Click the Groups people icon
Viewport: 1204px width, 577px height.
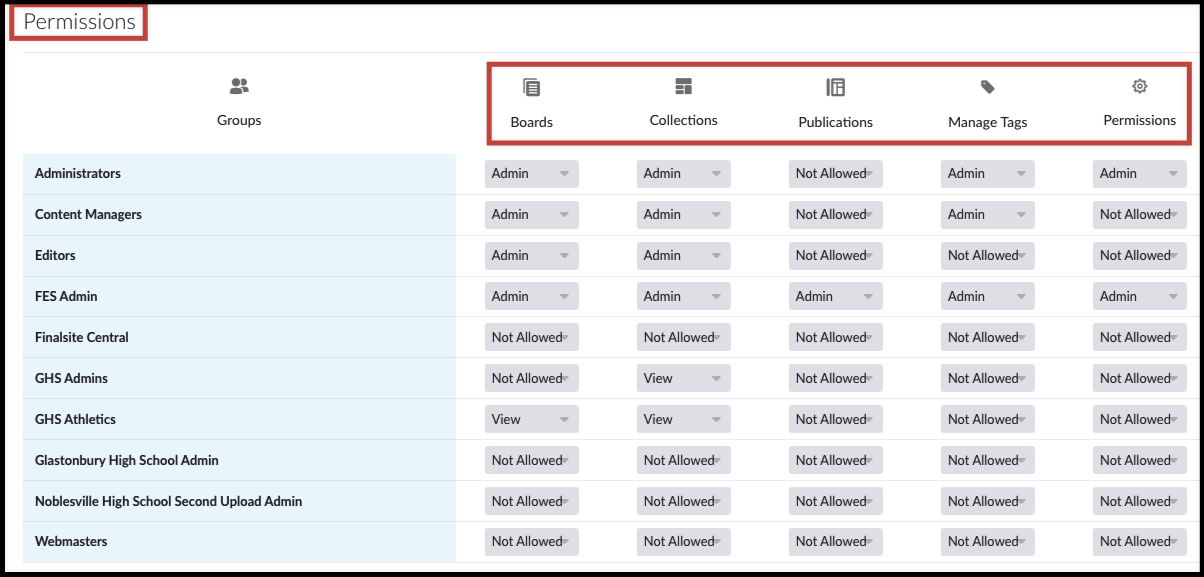(239, 86)
